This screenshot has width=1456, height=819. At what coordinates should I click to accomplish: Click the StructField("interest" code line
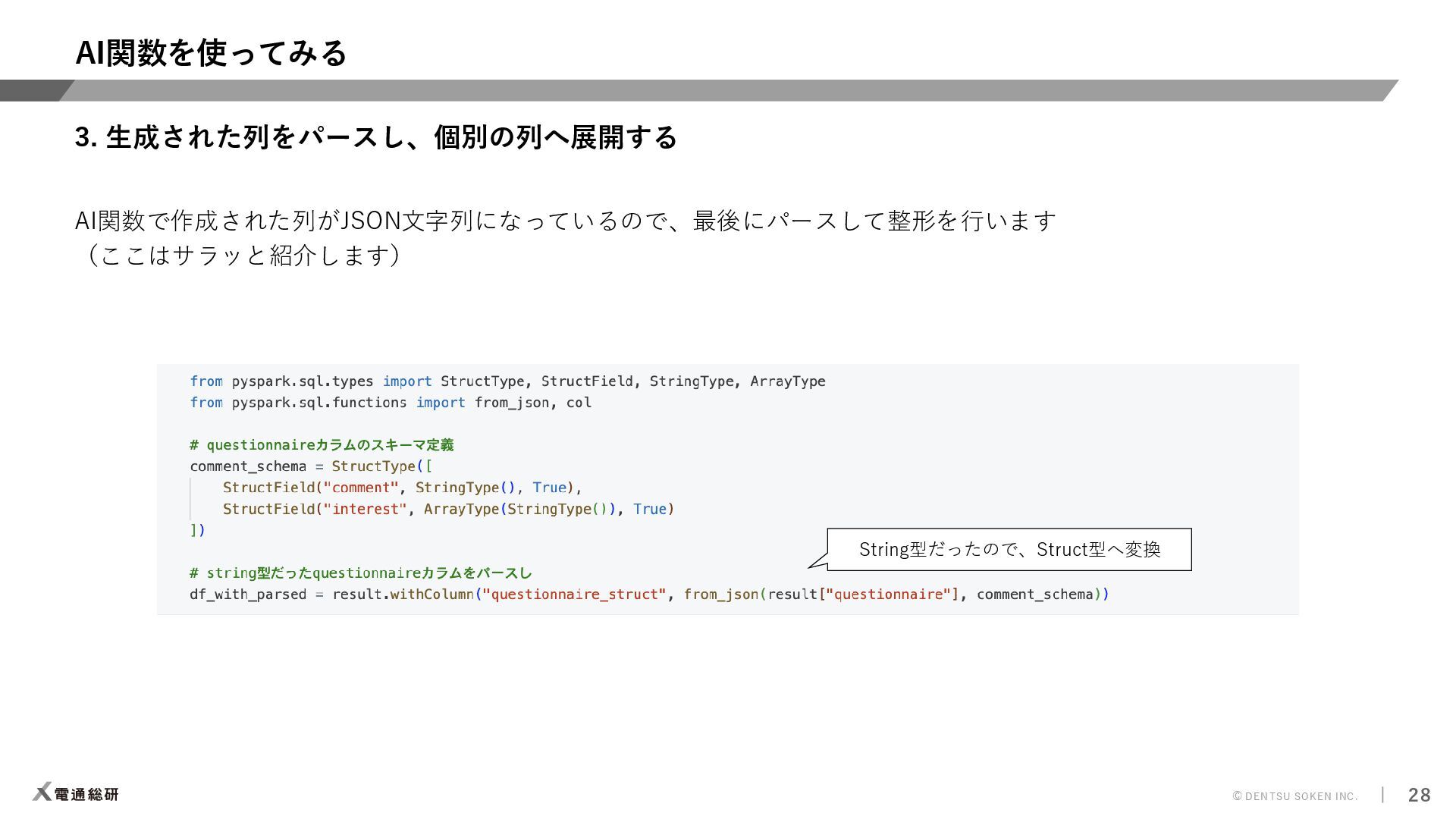point(448,509)
